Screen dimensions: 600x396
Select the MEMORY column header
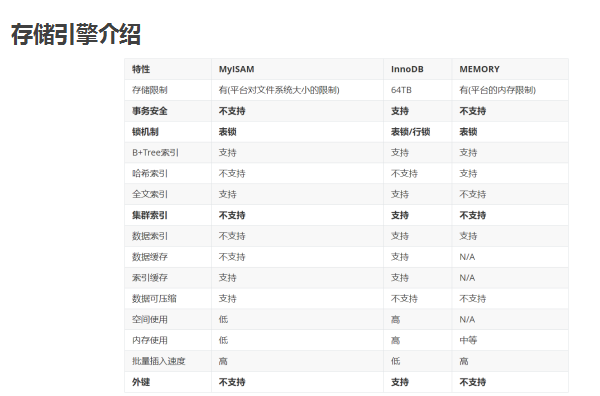(x=479, y=69)
